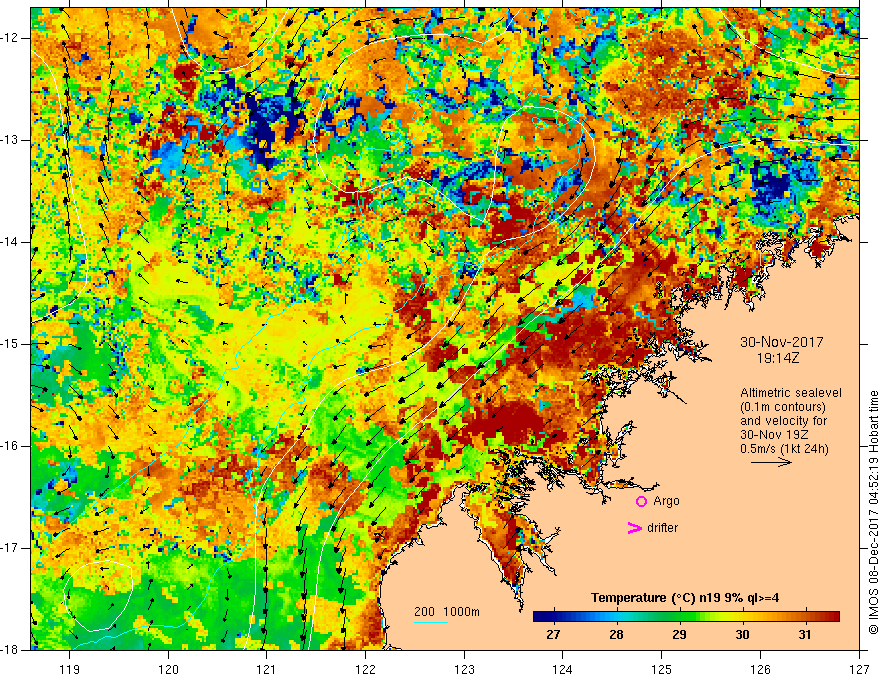Click the latitude axis label -16
The height and width of the screenshot is (680, 880).
pos(10,446)
